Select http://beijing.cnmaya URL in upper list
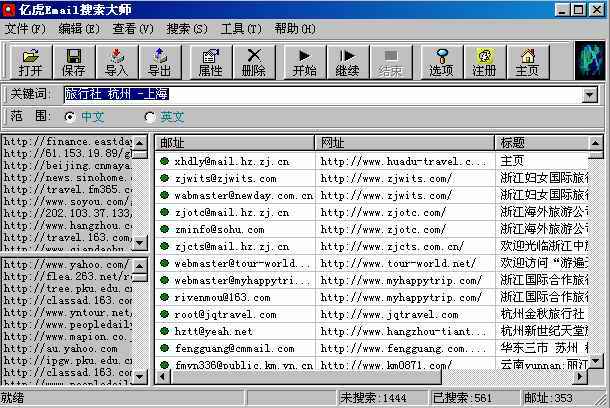The image size is (610, 408). coord(67,165)
